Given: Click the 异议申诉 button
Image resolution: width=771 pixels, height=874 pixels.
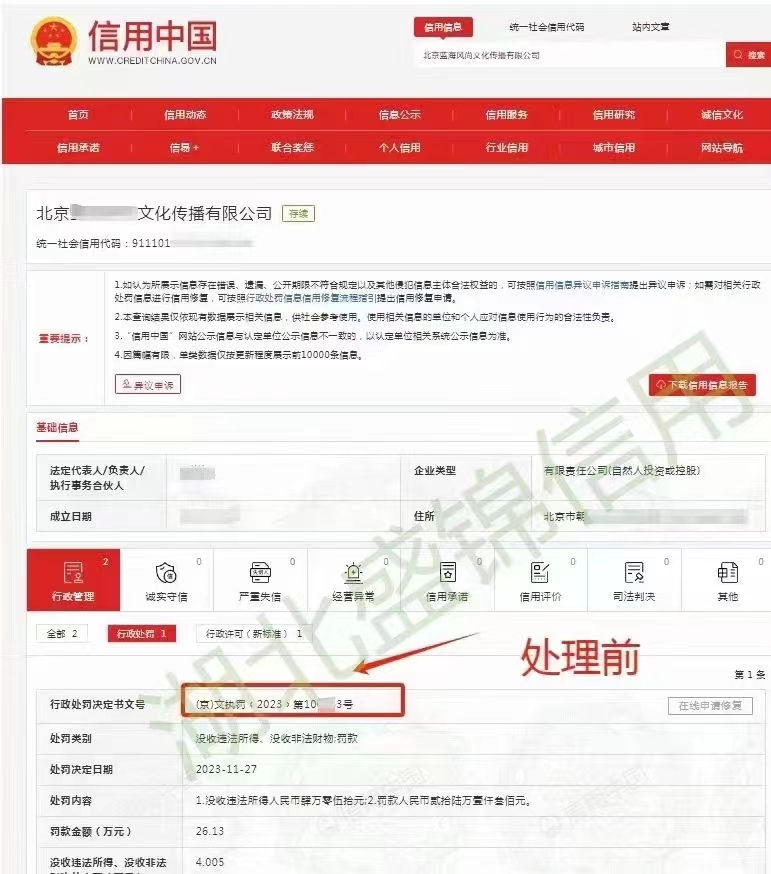Looking at the screenshot, I should tap(148, 385).
